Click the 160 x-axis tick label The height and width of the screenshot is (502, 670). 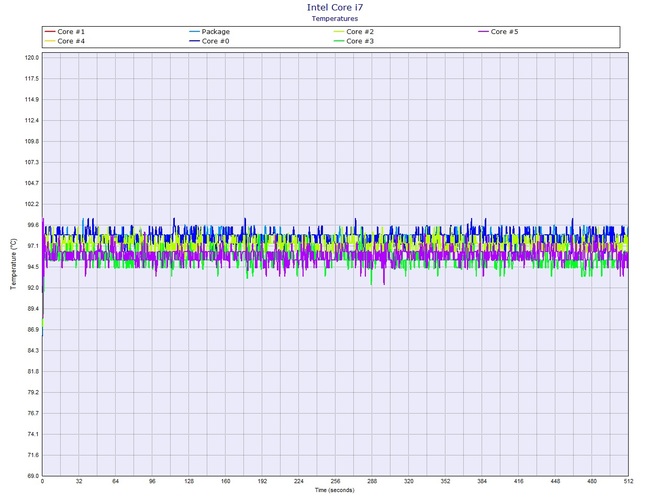click(226, 481)
